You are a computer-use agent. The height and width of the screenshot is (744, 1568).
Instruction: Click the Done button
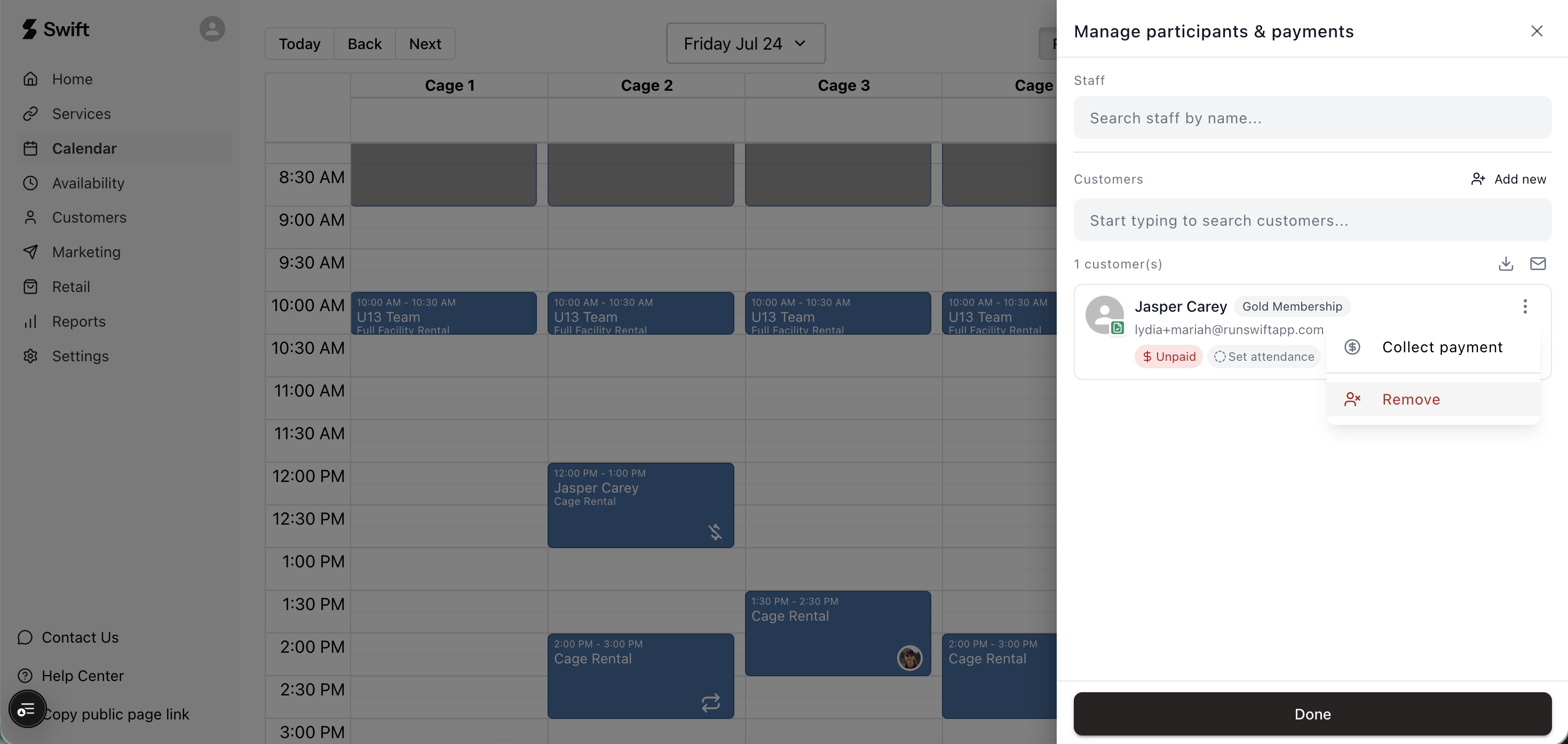pos(1312,714)
